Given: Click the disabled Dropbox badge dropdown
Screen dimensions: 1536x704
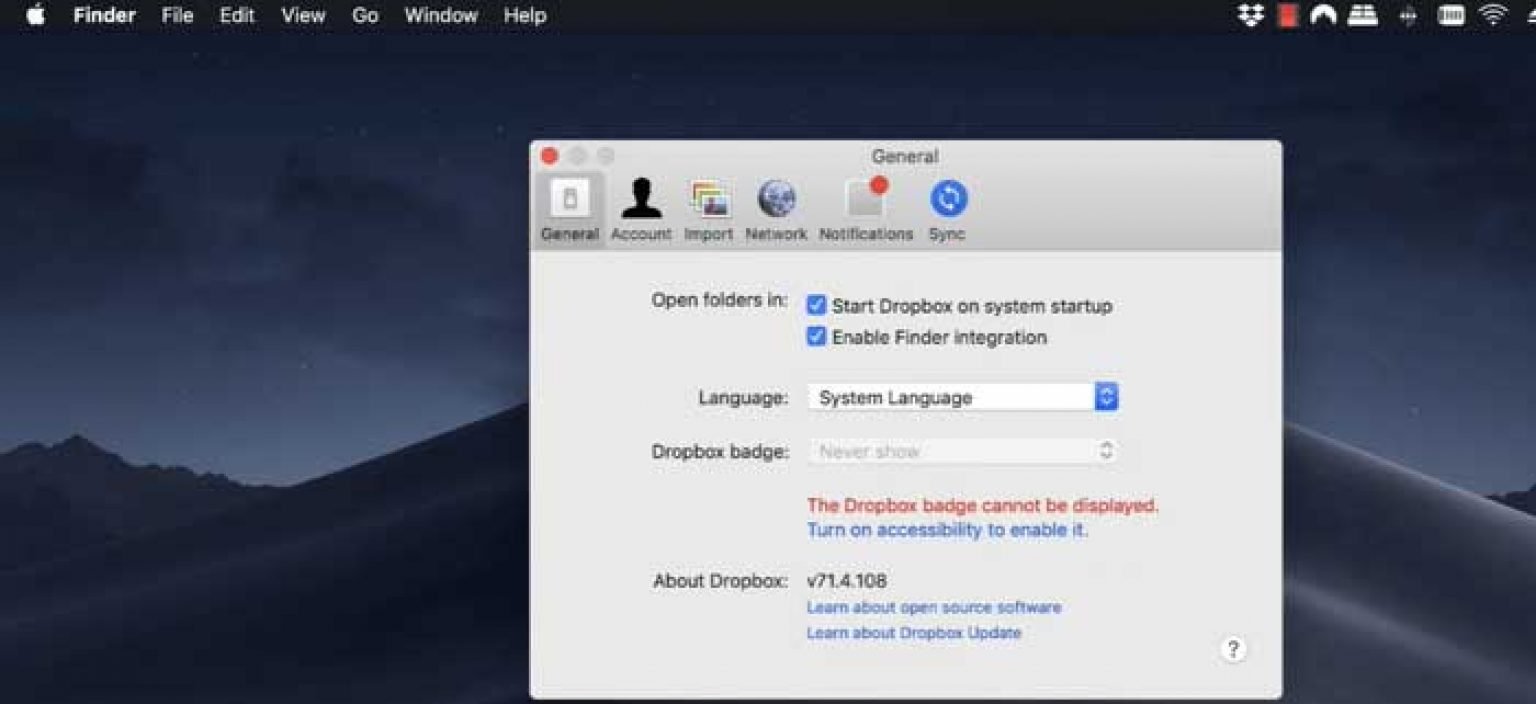Looking at the screenshot, I should pos(963,451).
